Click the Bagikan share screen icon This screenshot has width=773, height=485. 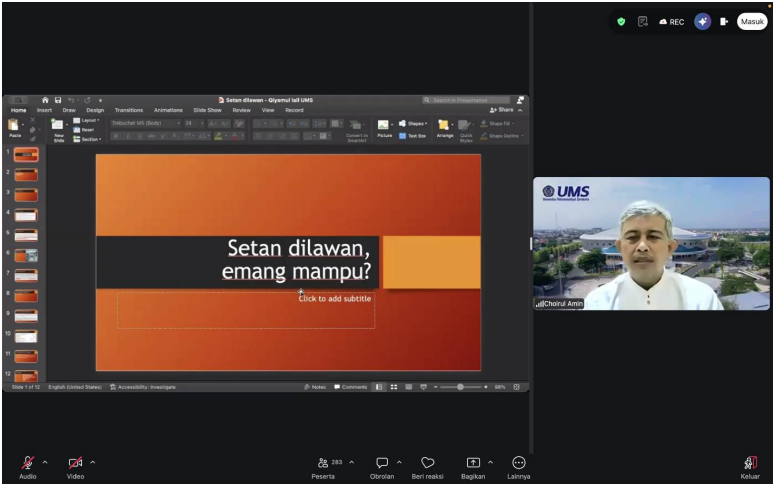click(x=473, y=463)
